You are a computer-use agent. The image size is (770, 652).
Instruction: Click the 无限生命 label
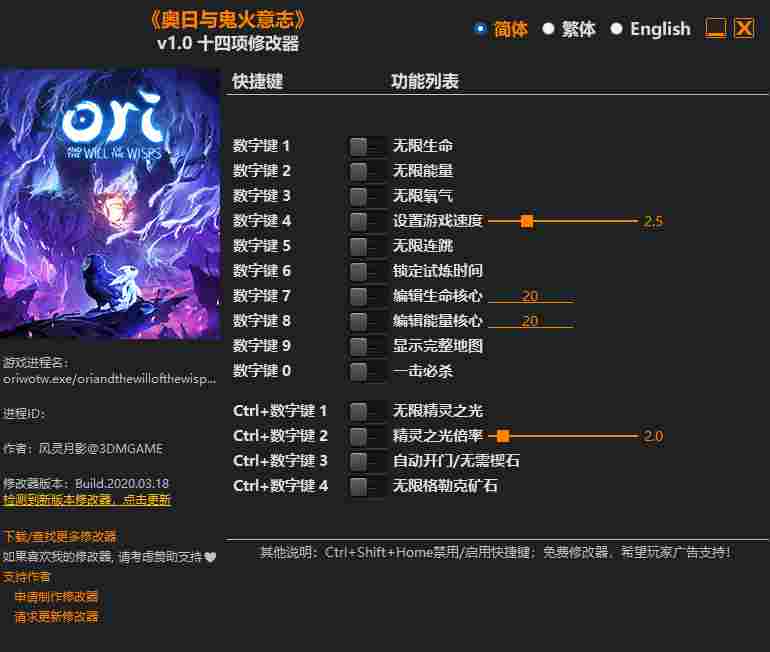pos(422,146)
